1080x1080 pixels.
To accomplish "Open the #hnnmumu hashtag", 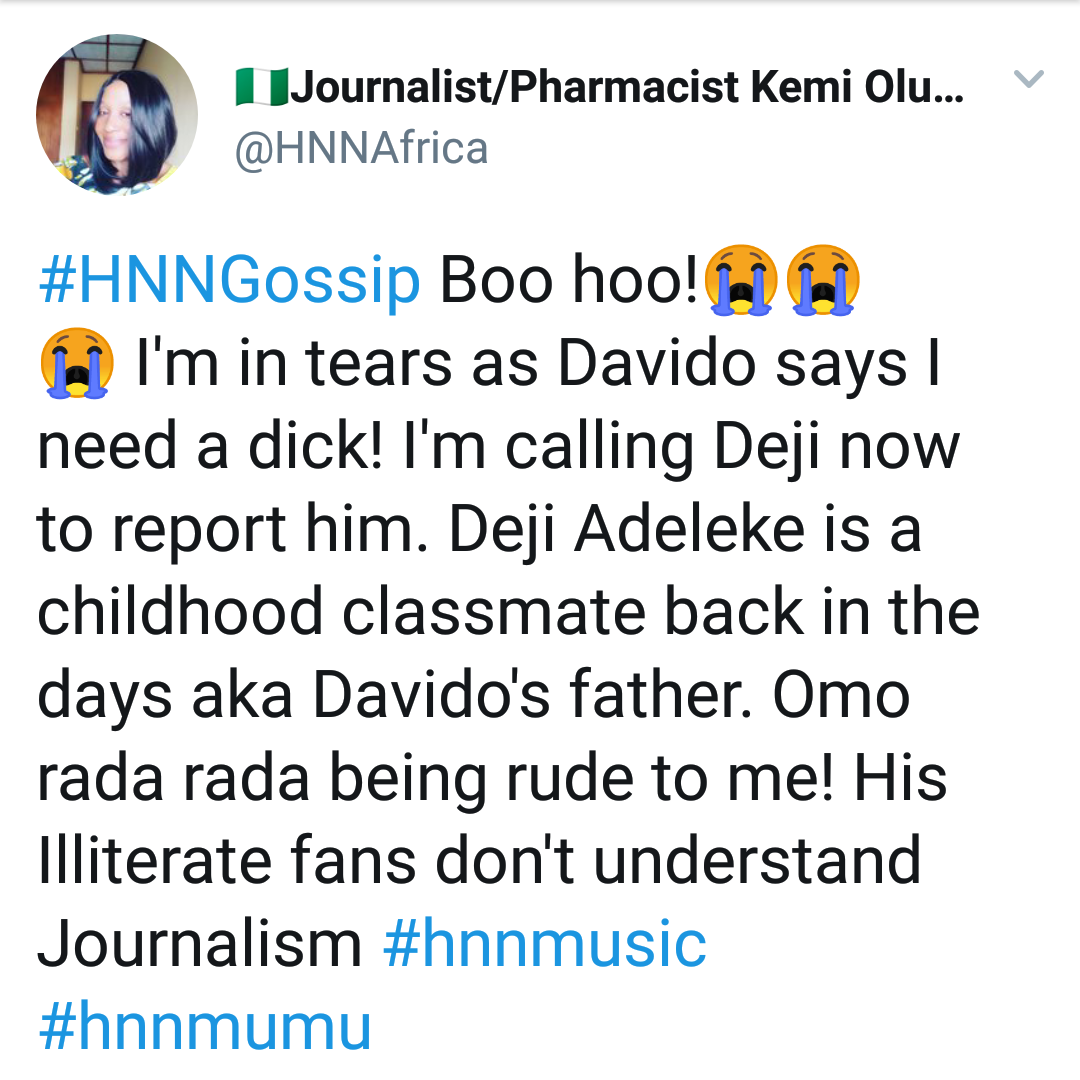I will coord(205,1025).
